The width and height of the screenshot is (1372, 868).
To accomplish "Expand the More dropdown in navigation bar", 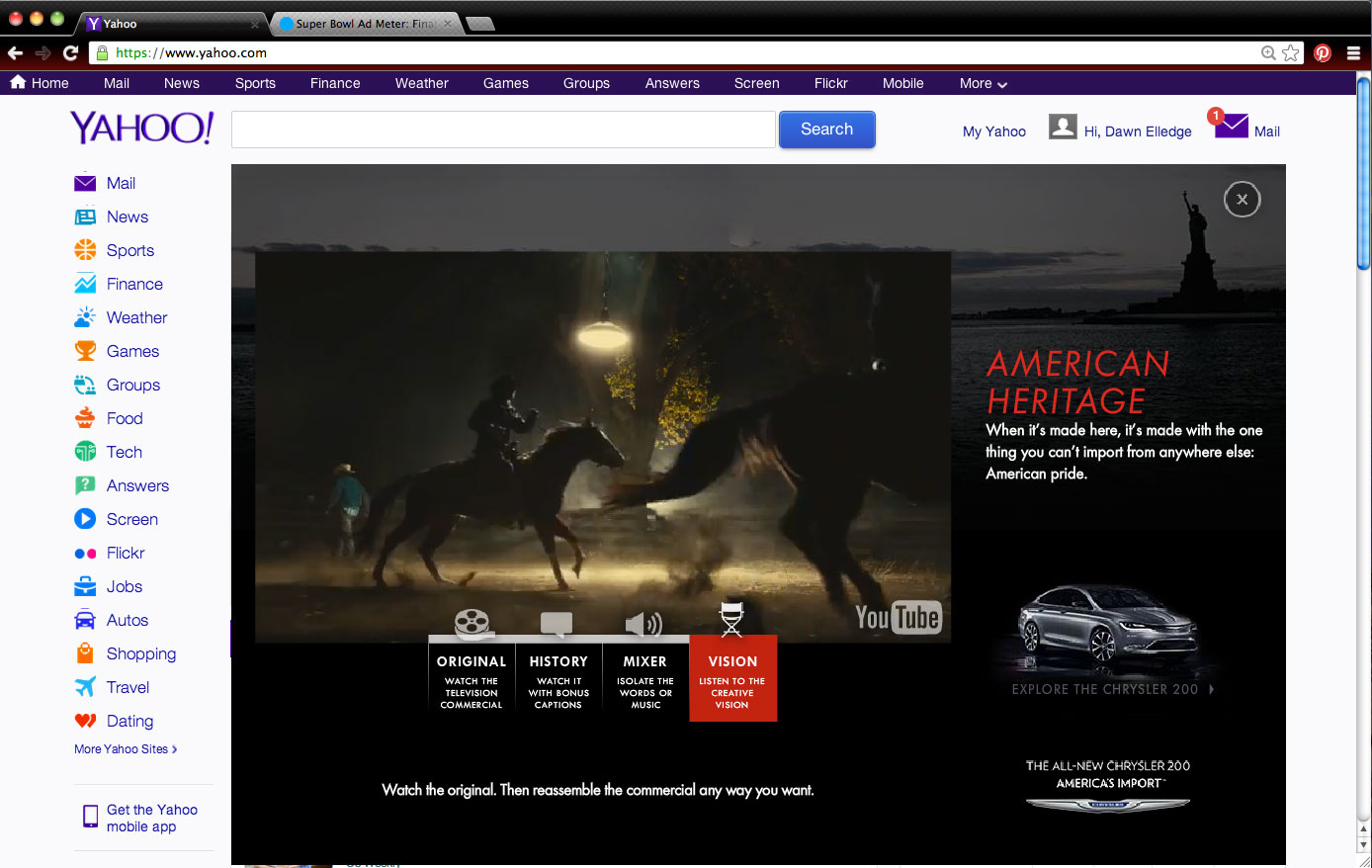I will (x=983, y=84).
